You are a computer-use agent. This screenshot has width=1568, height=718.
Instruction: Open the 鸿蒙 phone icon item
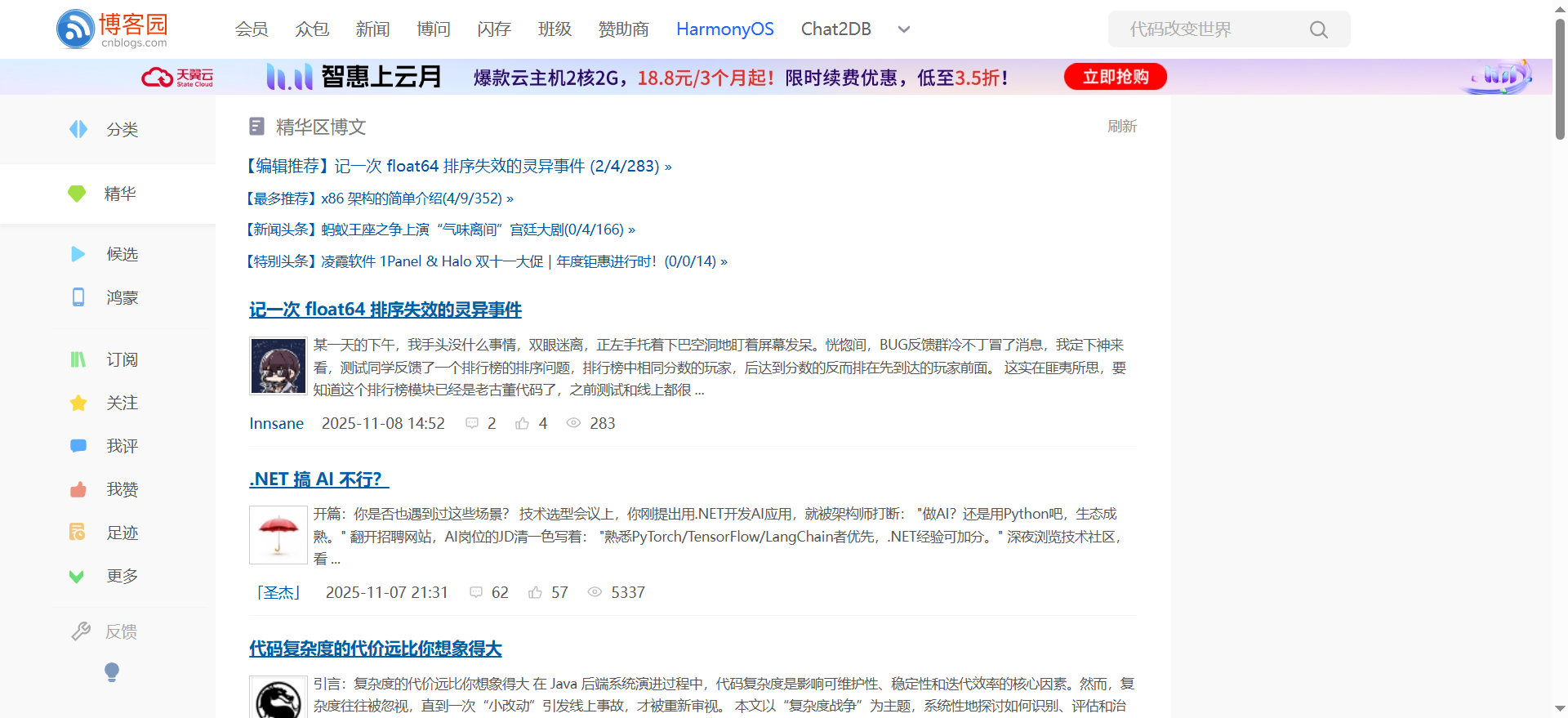coord(78,297)
